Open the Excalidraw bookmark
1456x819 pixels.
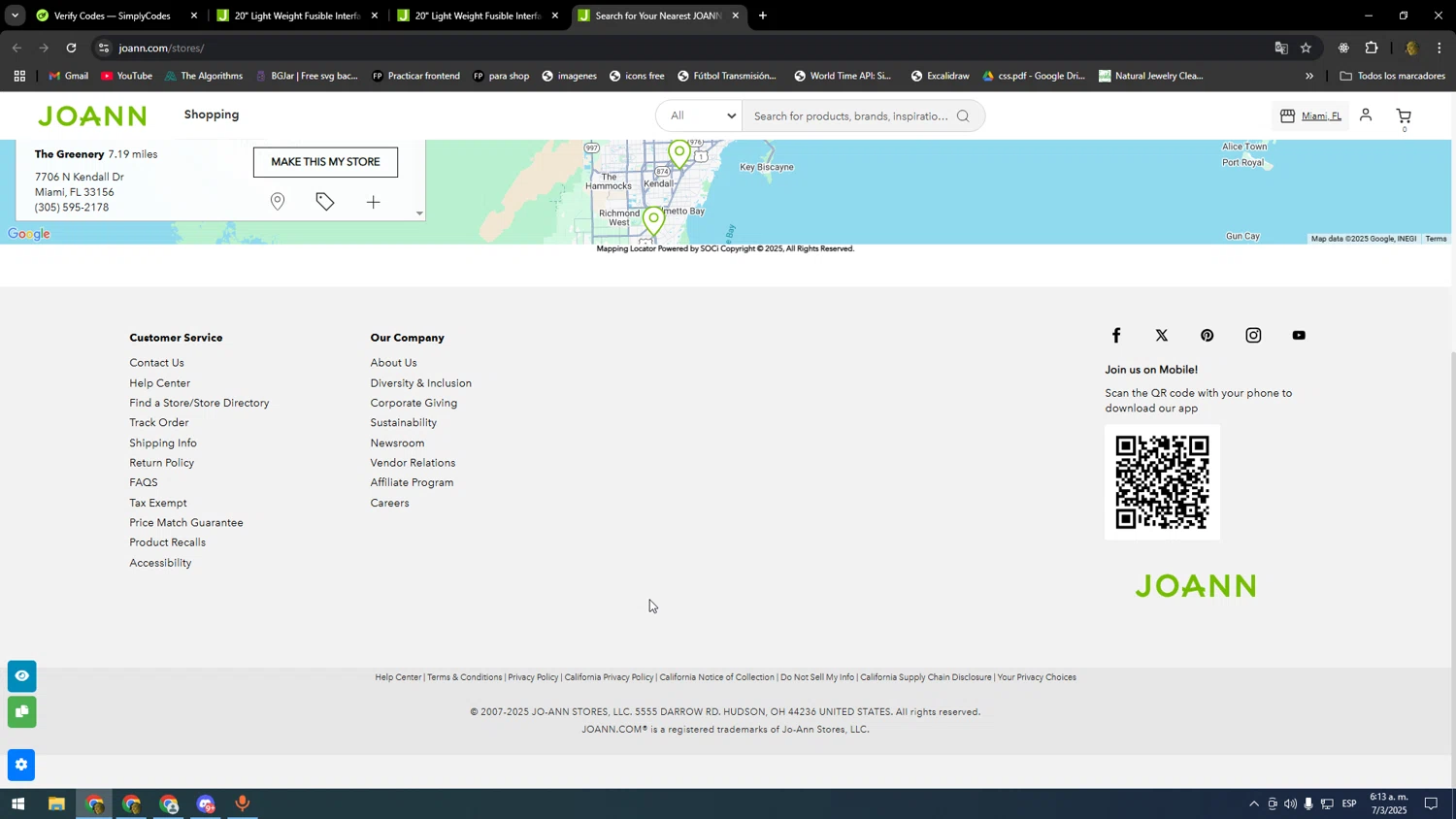pyautogui.click(x=940, y=76)
